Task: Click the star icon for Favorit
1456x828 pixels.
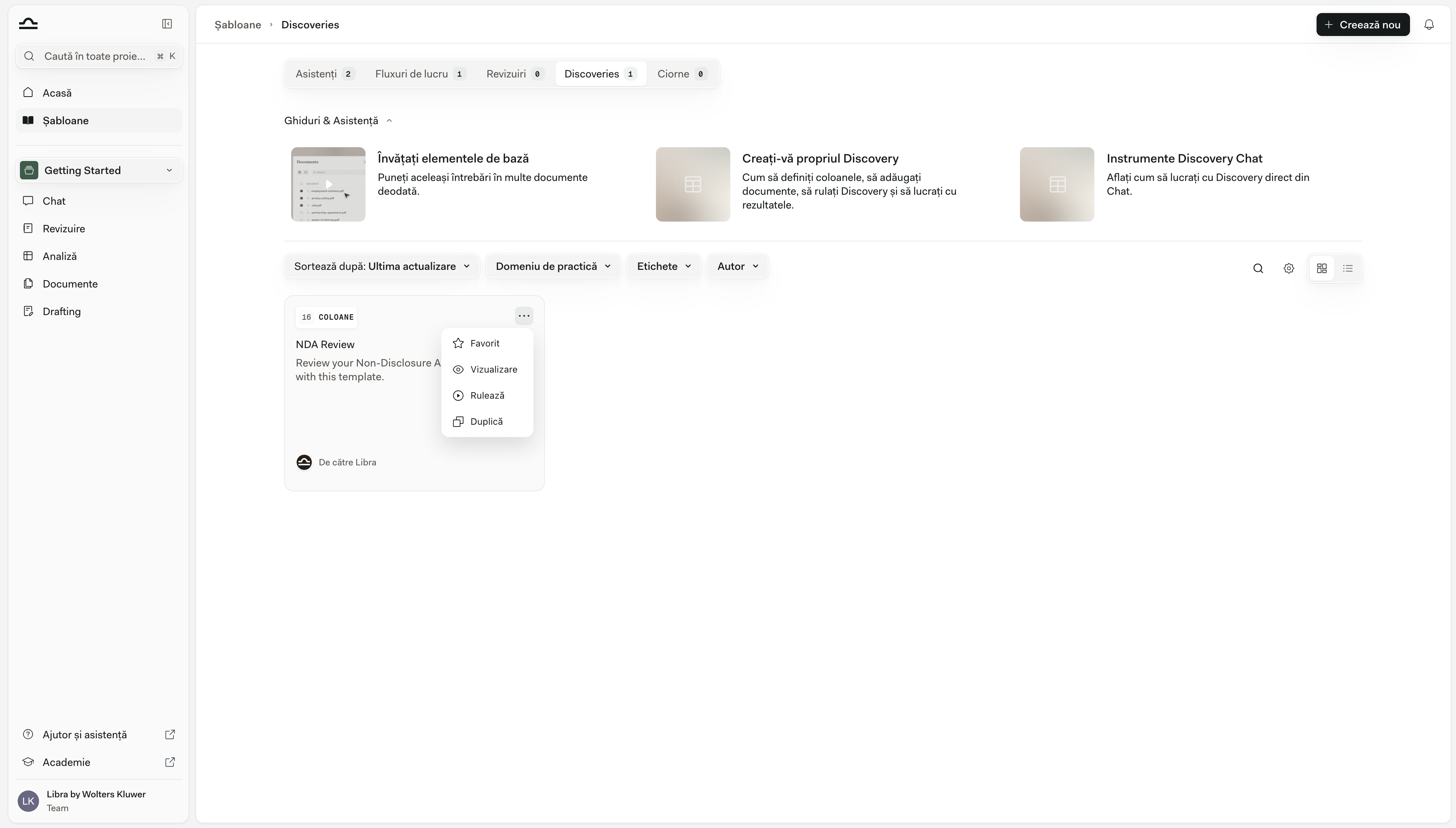Action: [458, 343]
